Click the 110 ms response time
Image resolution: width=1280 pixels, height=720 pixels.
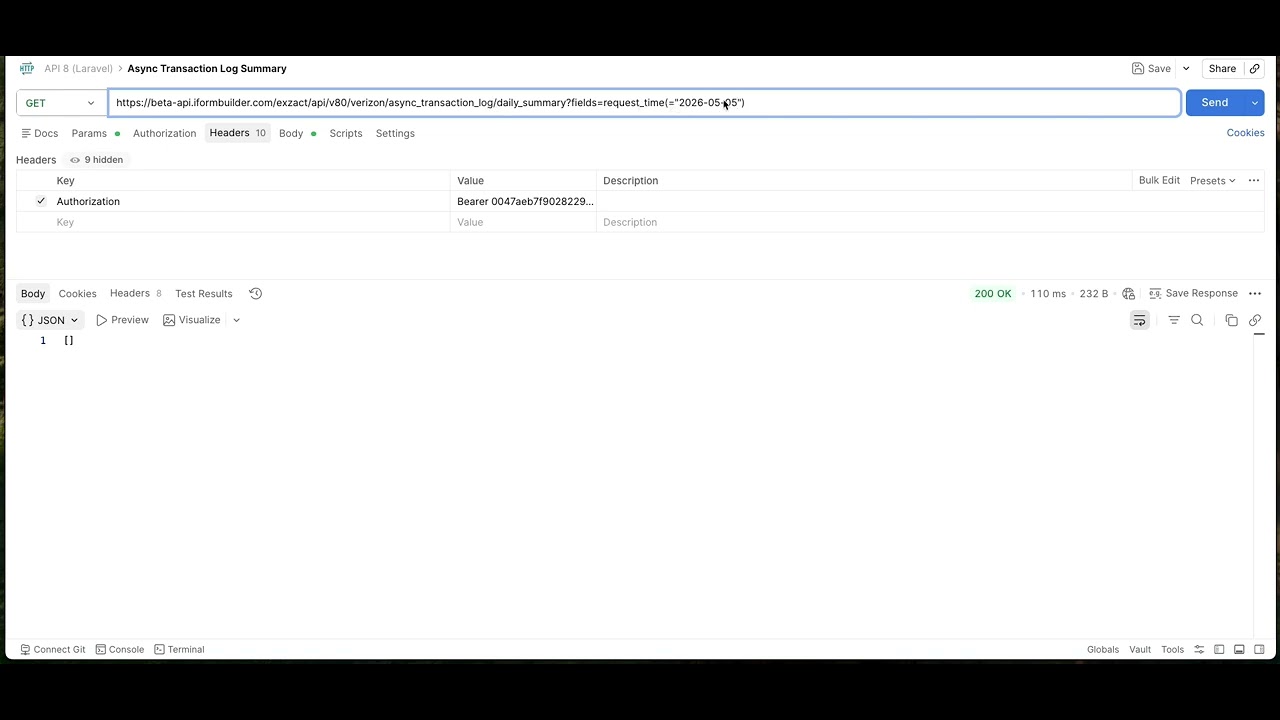click(x=1048, y=294)
